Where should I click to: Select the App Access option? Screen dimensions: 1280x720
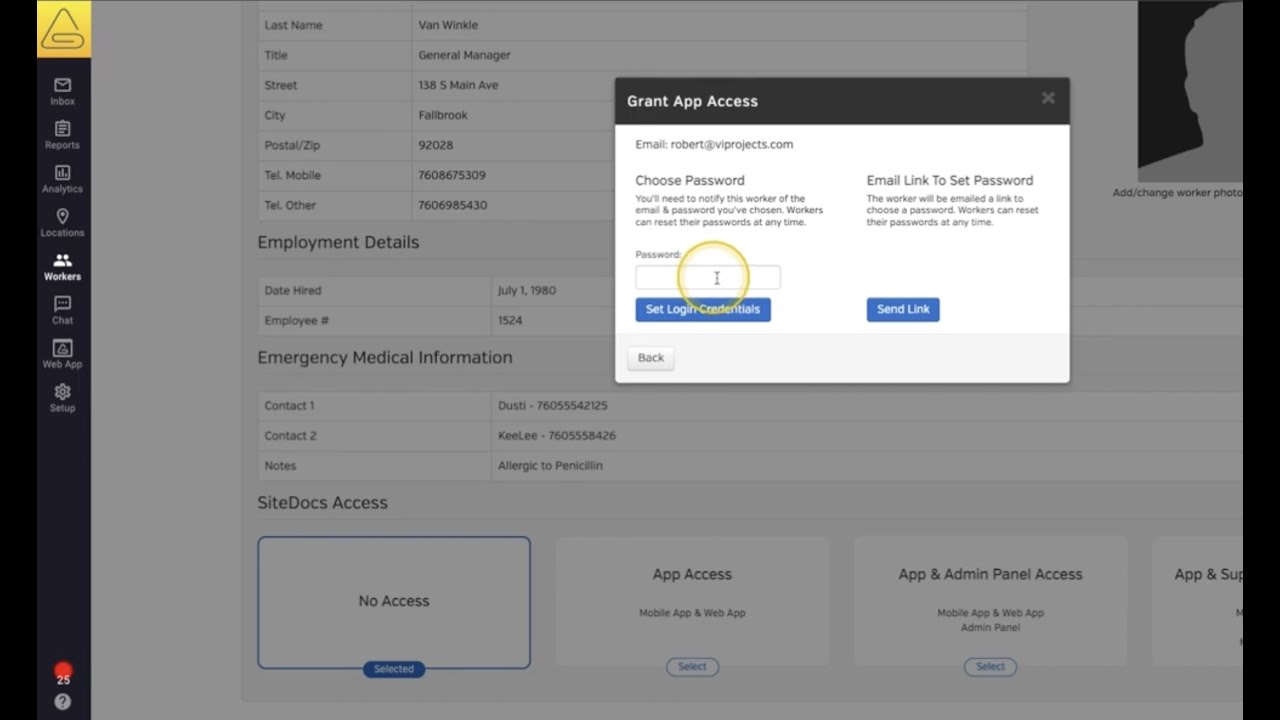[x=692, y=666]
